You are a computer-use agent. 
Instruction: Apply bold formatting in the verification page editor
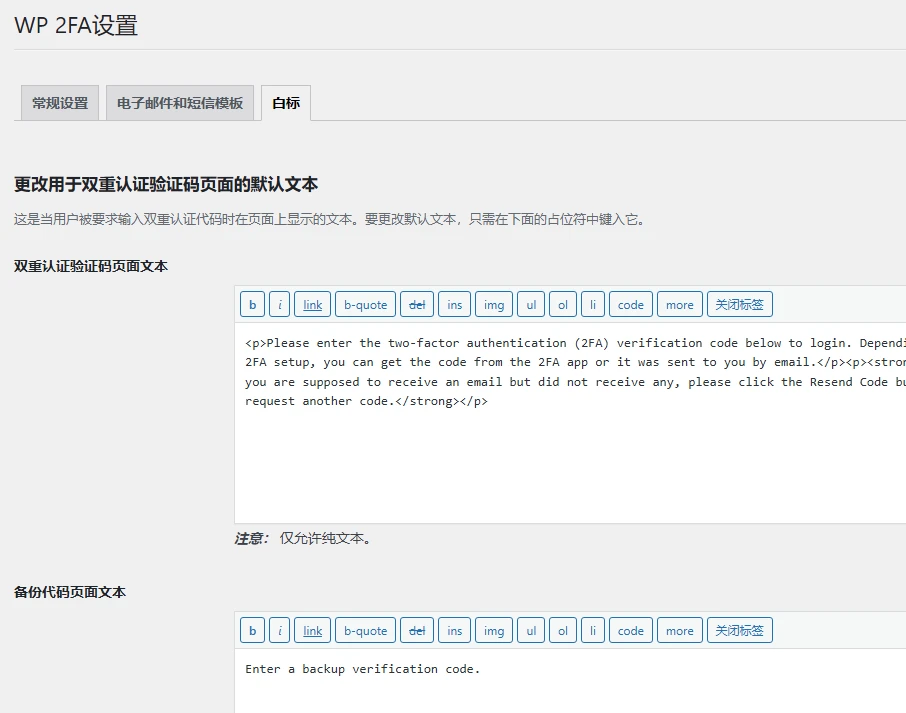tap(252, 304)
